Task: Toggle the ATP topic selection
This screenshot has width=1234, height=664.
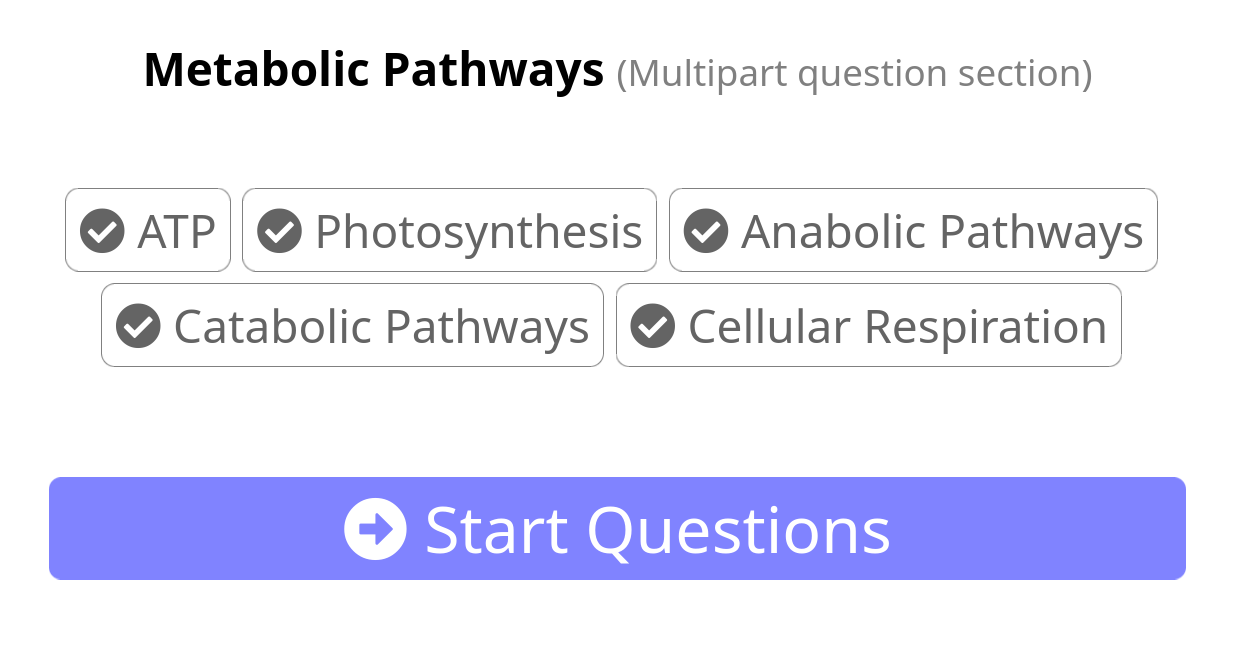Action: pyautogui.click(x=148, y=230)
